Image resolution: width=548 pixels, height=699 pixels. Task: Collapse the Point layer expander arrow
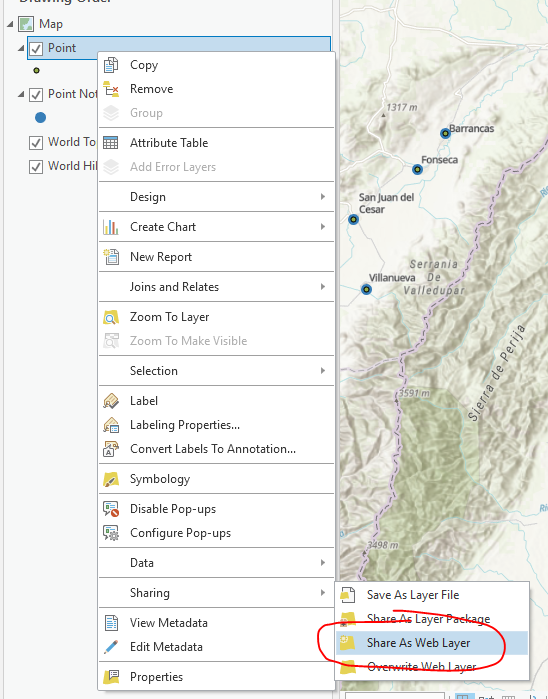pyautogui.click(x=21, y=48)
